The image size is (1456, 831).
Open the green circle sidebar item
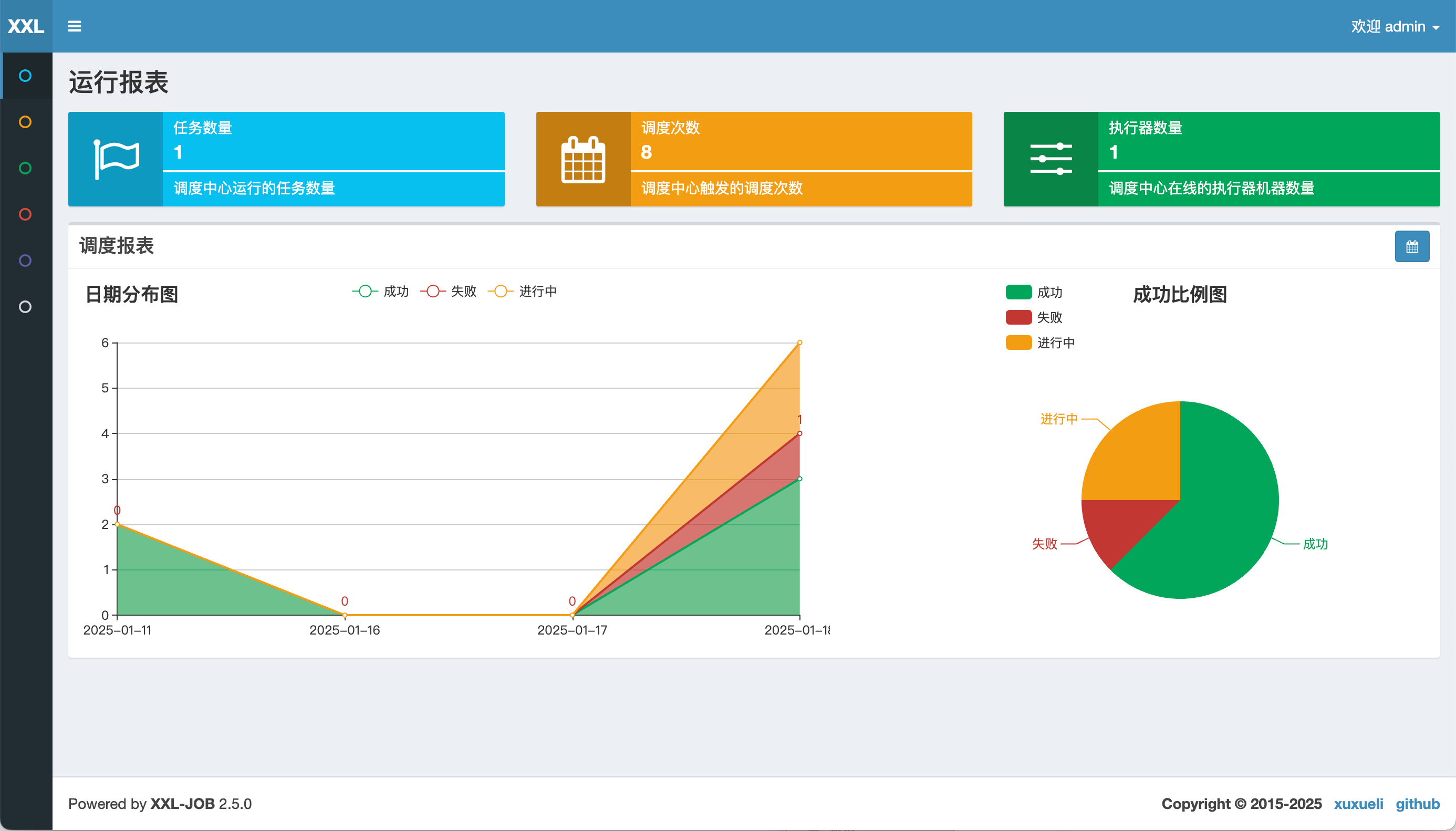(25, 168)
